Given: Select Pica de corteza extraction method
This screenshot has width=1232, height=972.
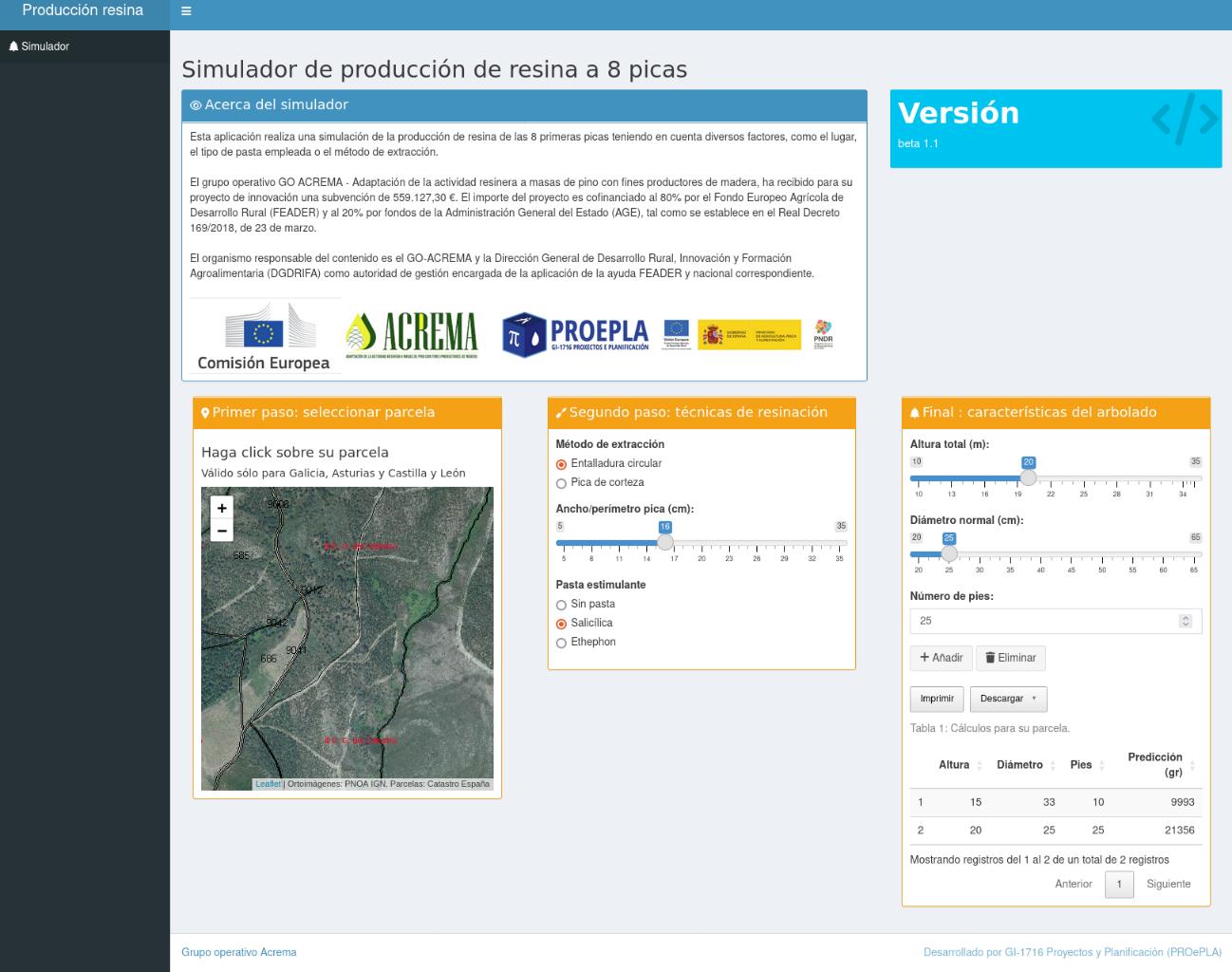Looking at the screenshot, I should pyautogui.click(x=561, y=483).
